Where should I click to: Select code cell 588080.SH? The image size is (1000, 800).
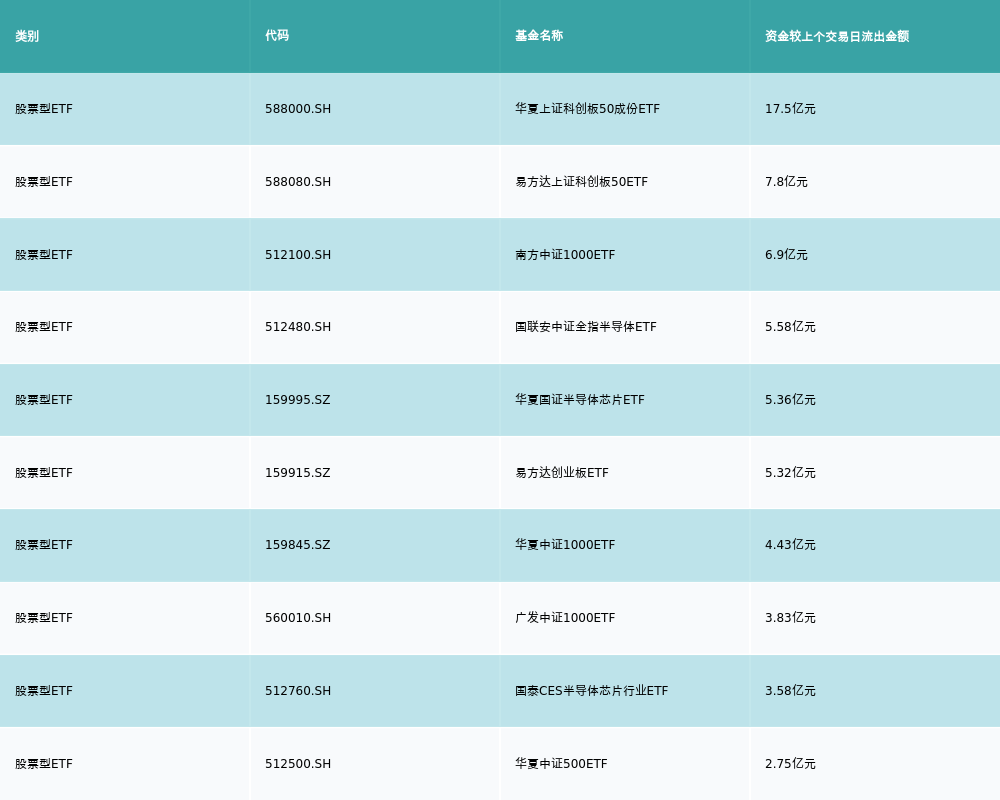pos(298,182)
